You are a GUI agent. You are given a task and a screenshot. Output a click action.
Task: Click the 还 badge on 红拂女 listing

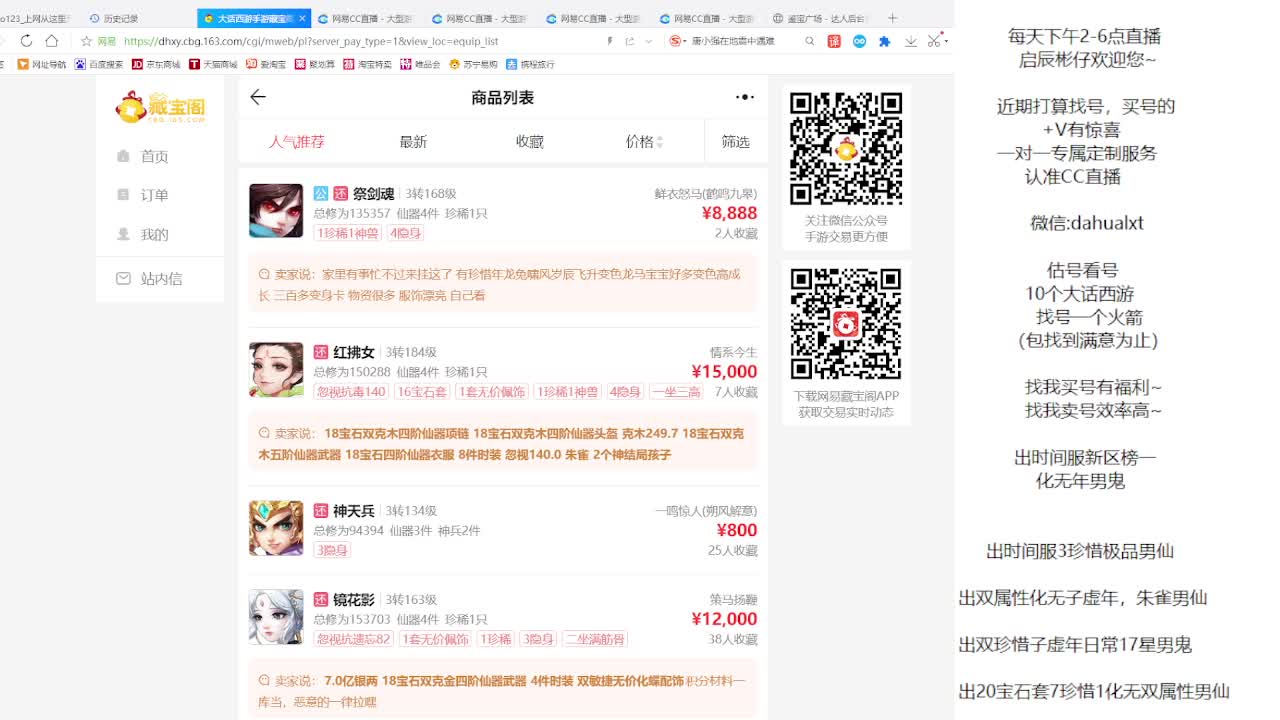click(321, 352)
